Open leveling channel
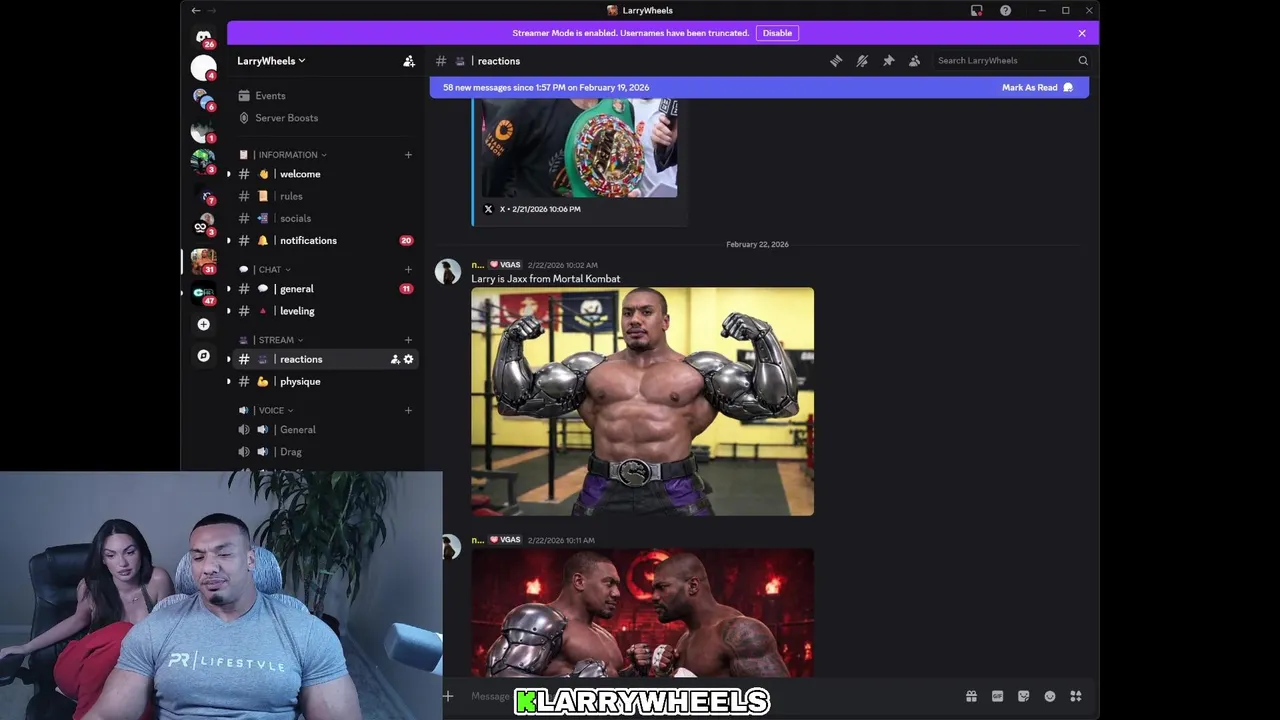1280x720 pixels. tap(326, 311)
